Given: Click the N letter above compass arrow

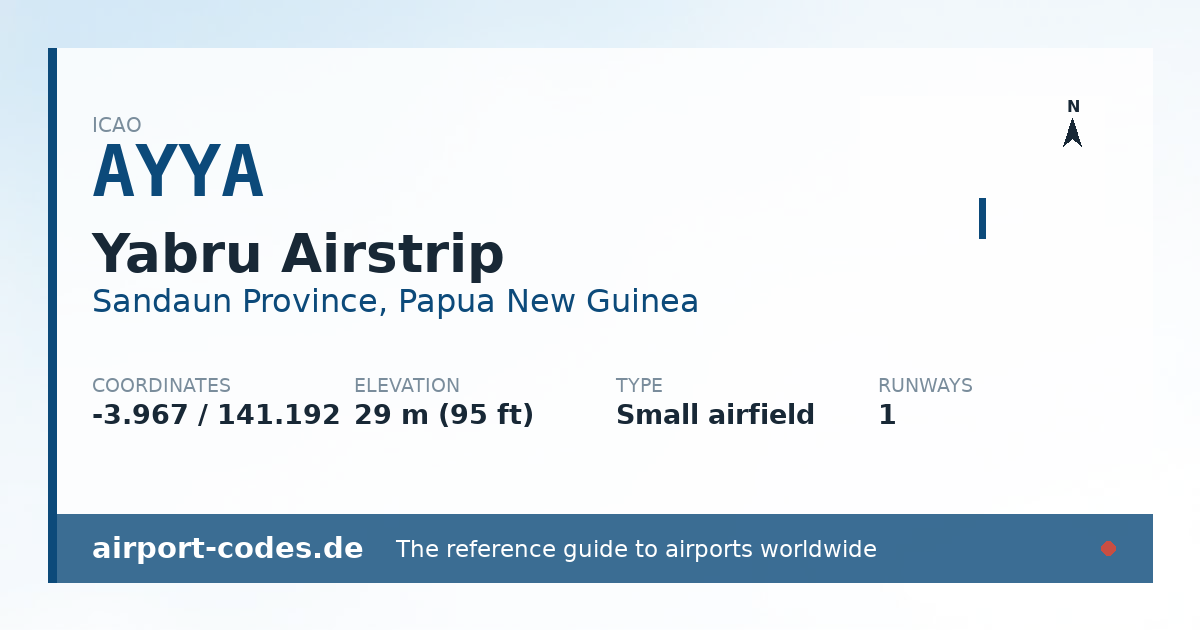Looking at the screenshot, I should 1073,107.
